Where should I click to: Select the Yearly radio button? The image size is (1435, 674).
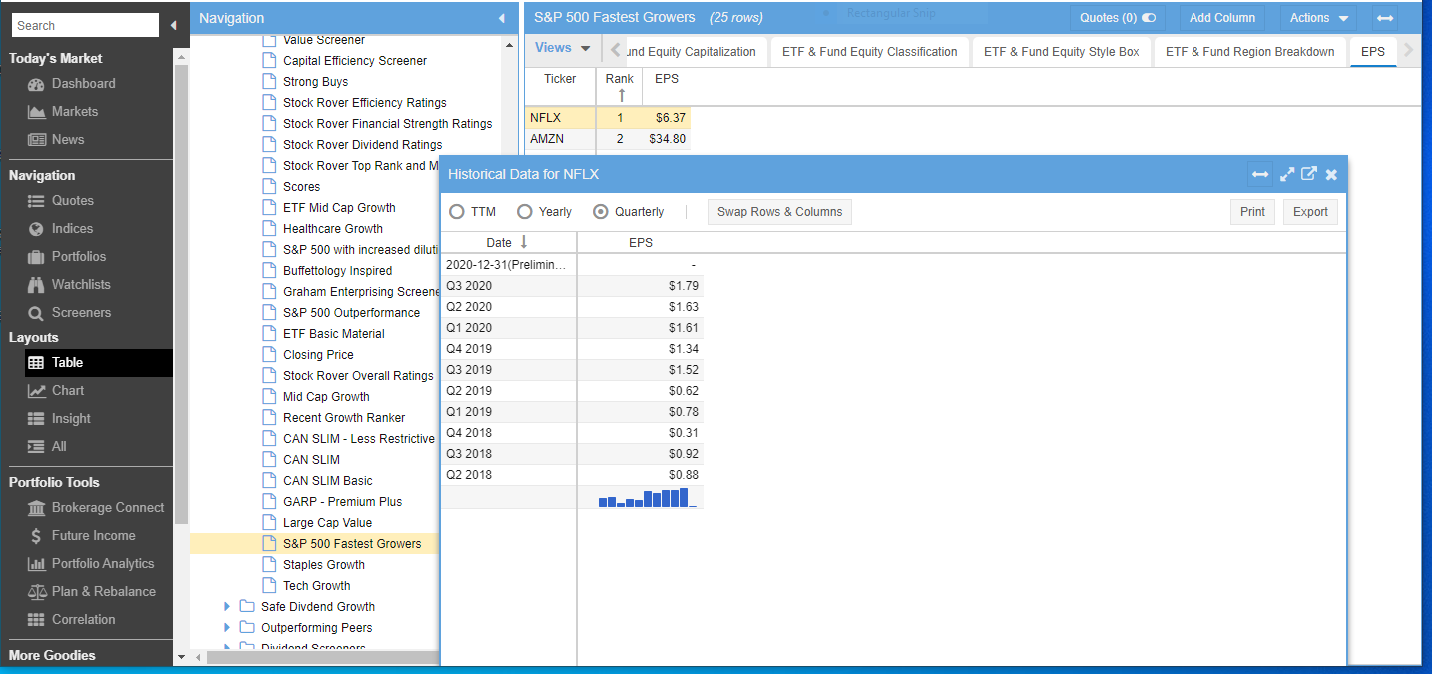524,212
